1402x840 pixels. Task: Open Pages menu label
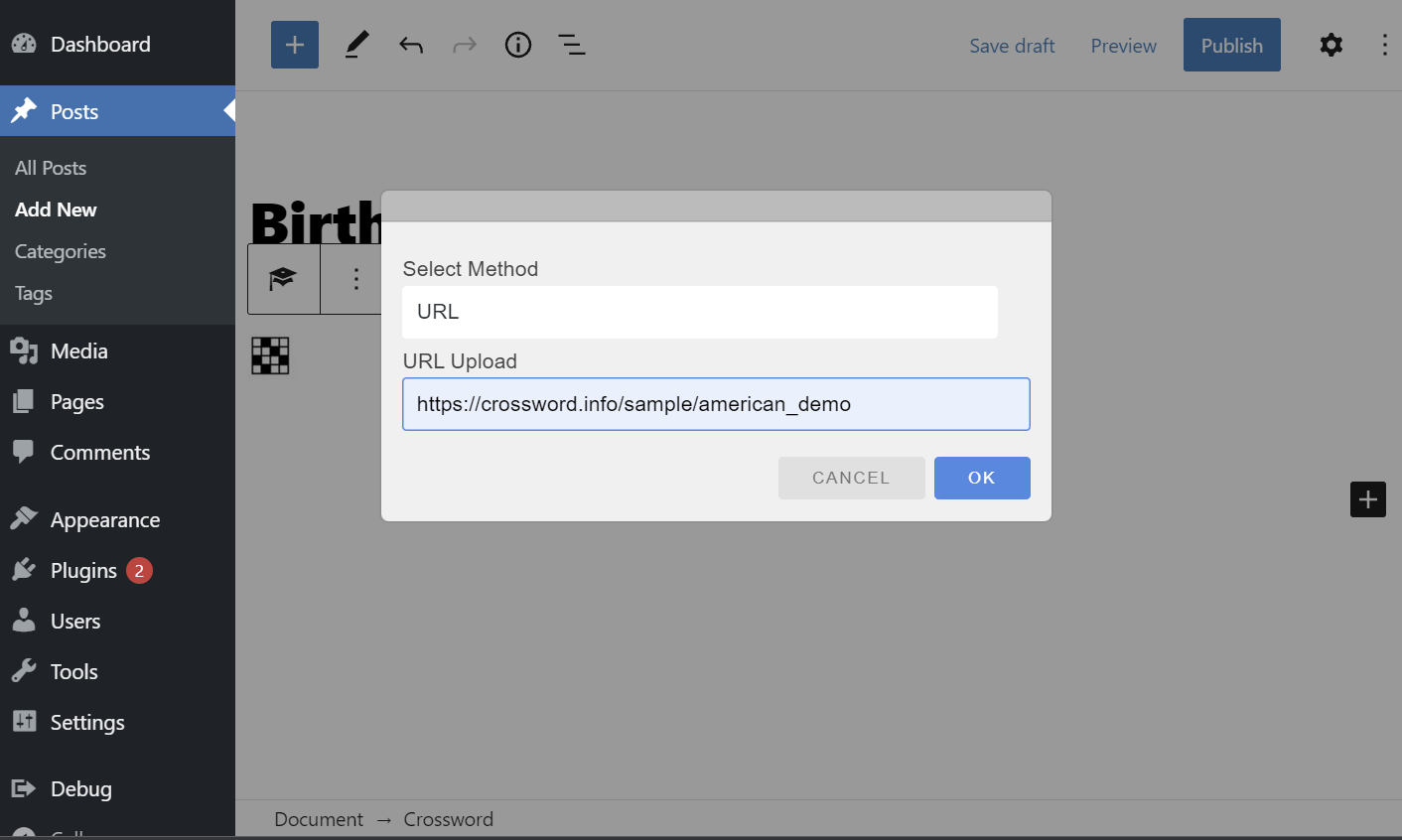77,401
